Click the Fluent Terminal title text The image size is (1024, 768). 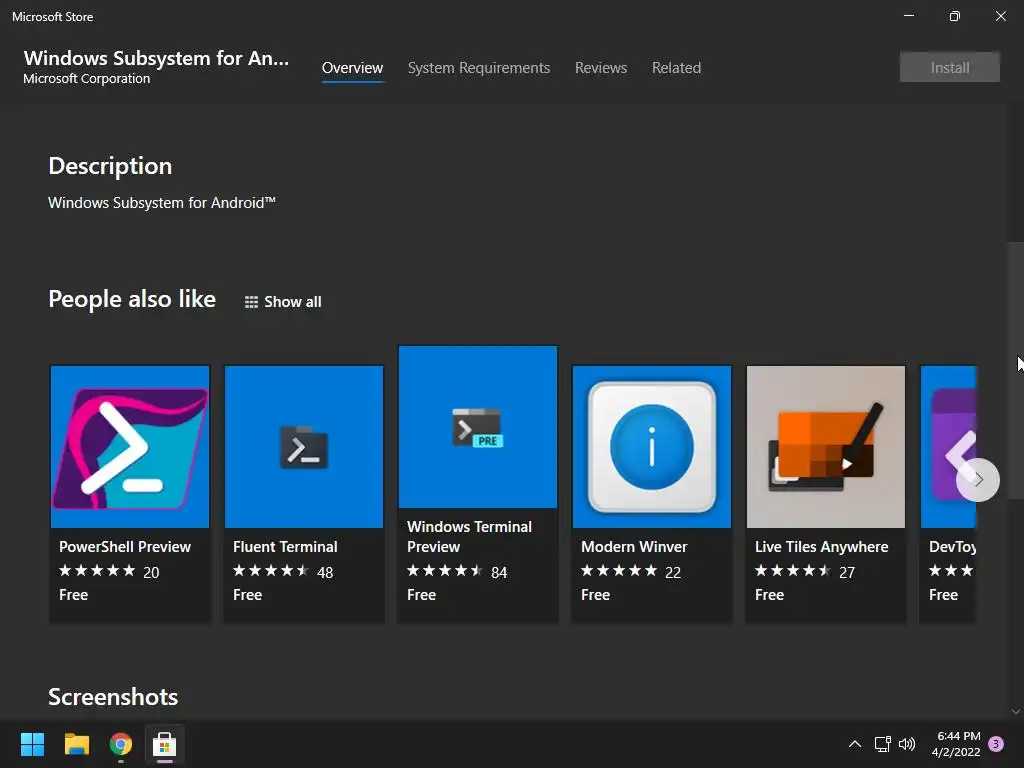285,547
